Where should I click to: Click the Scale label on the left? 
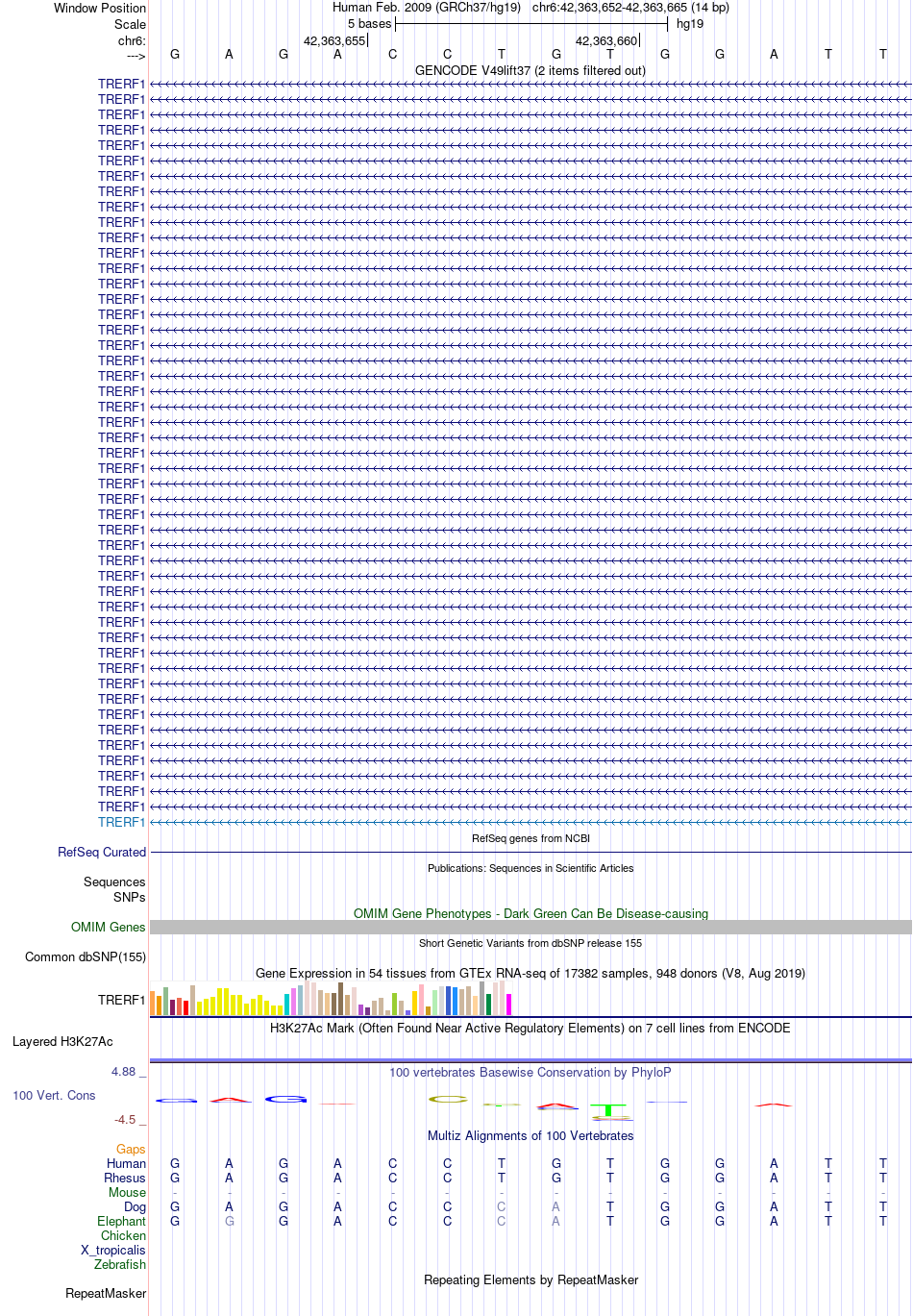pyautogui.click(x=131, y=24)
